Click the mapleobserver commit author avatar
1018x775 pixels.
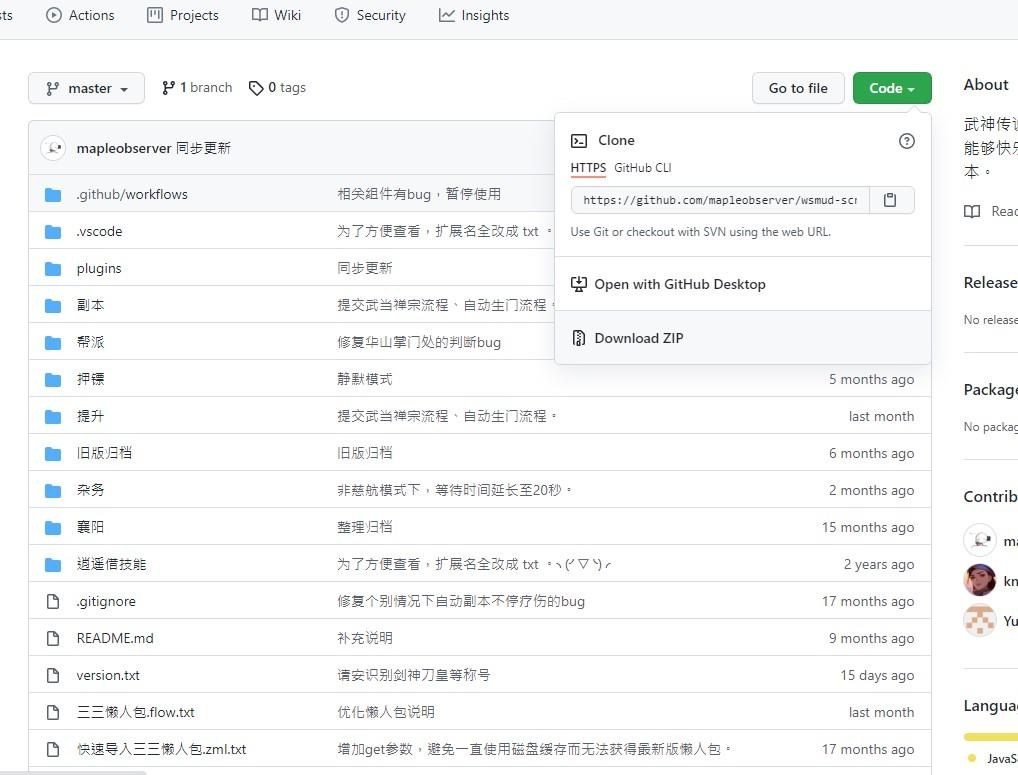pos(53,148)
